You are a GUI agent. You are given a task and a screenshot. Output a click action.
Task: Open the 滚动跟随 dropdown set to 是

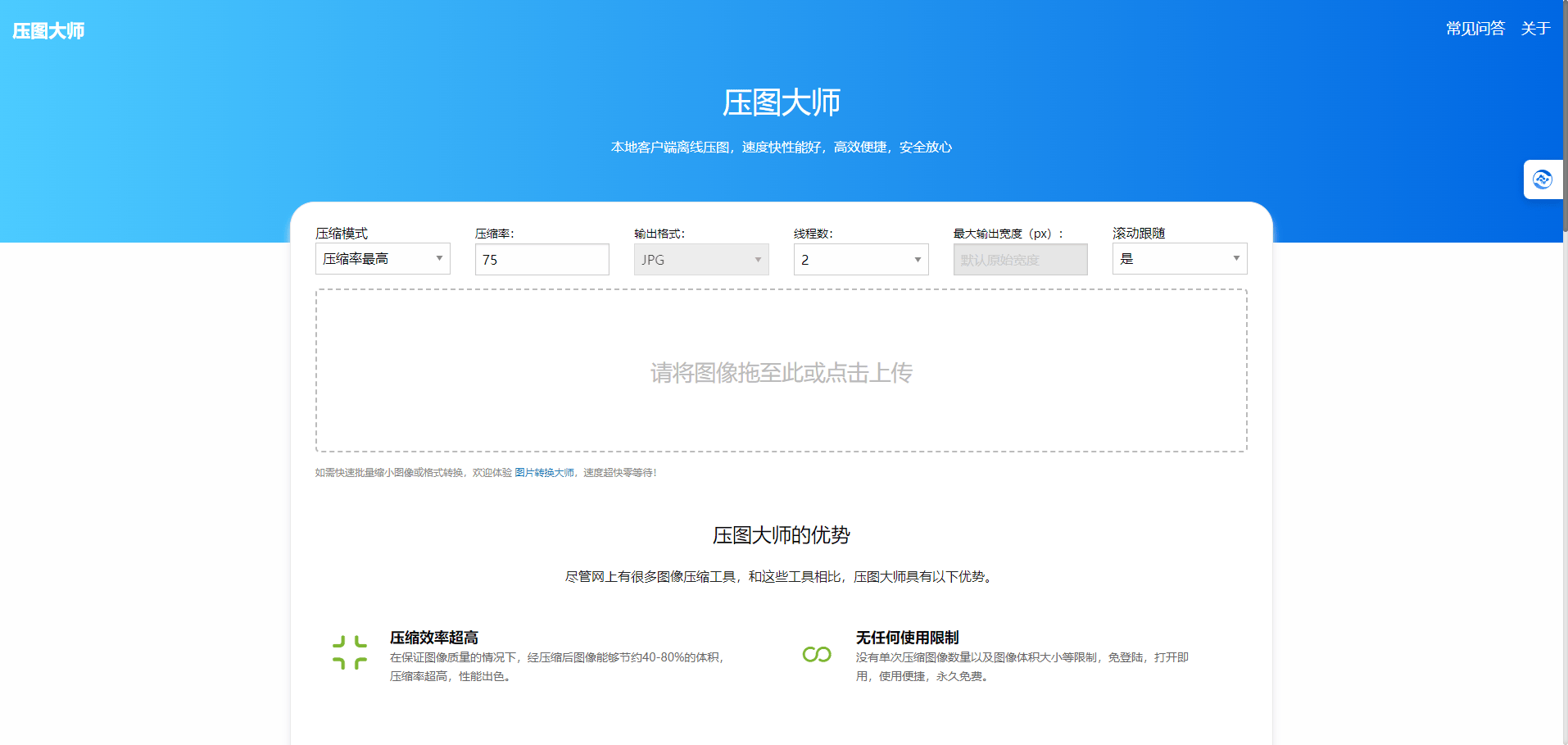(x=1179, y=258)
